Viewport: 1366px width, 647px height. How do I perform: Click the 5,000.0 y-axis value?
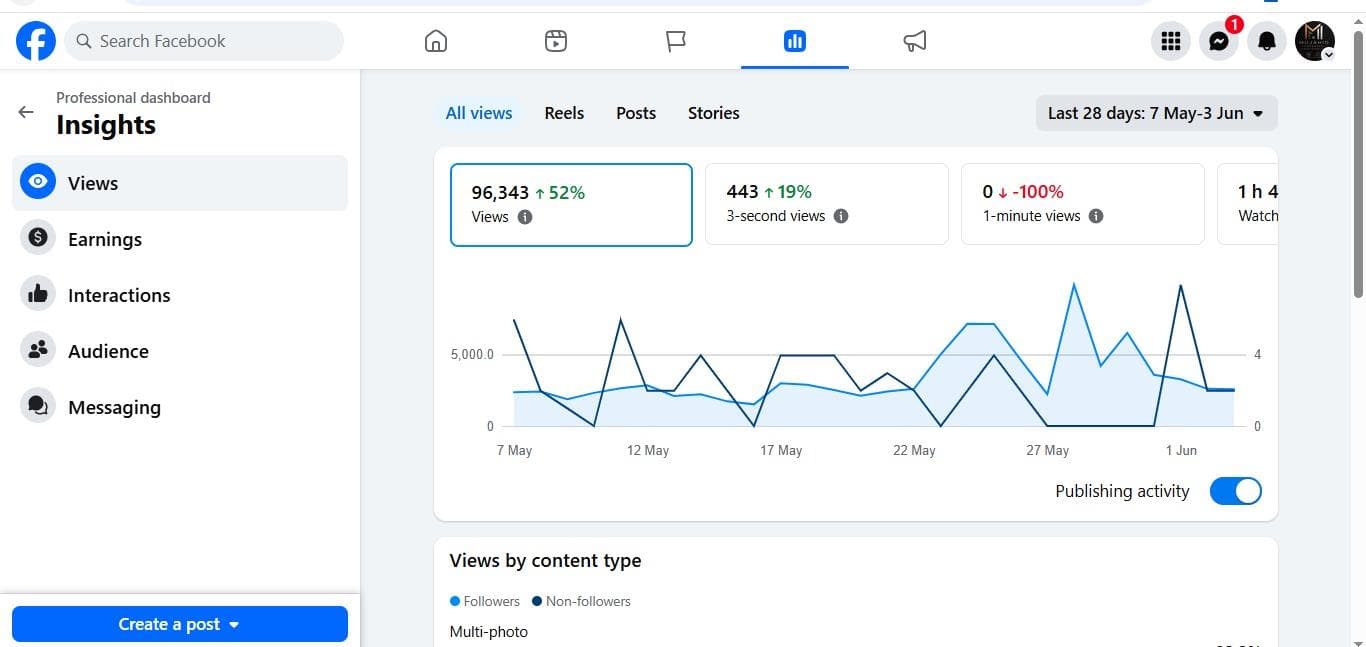[x=471, y=355]
